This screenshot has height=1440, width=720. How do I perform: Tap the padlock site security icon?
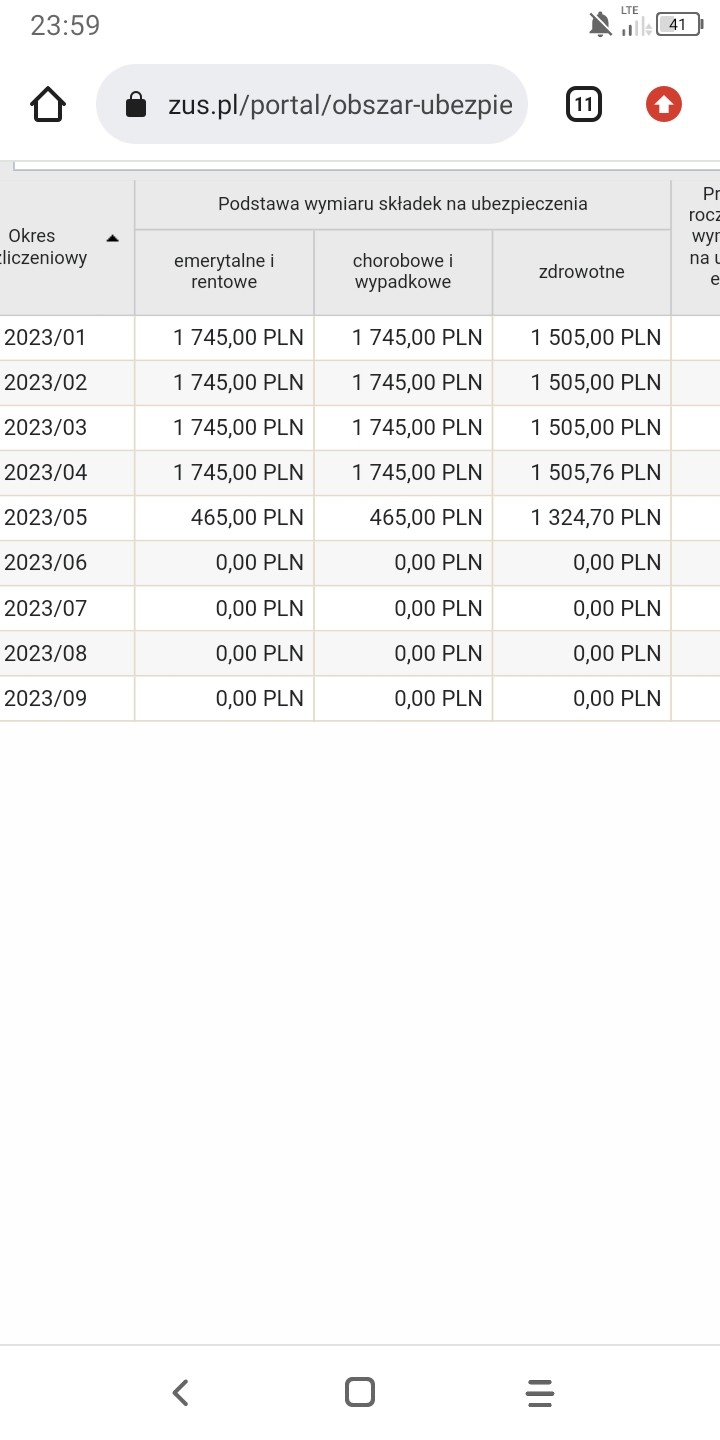pos(135,105)
